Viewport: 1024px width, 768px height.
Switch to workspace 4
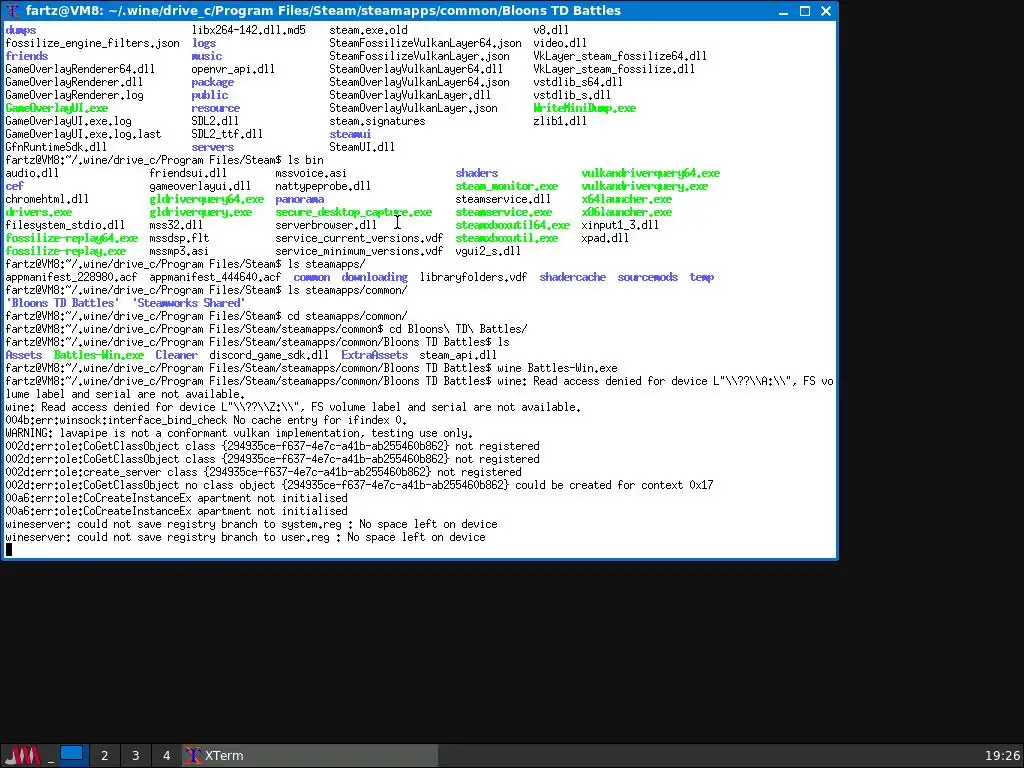pos(166,756)
